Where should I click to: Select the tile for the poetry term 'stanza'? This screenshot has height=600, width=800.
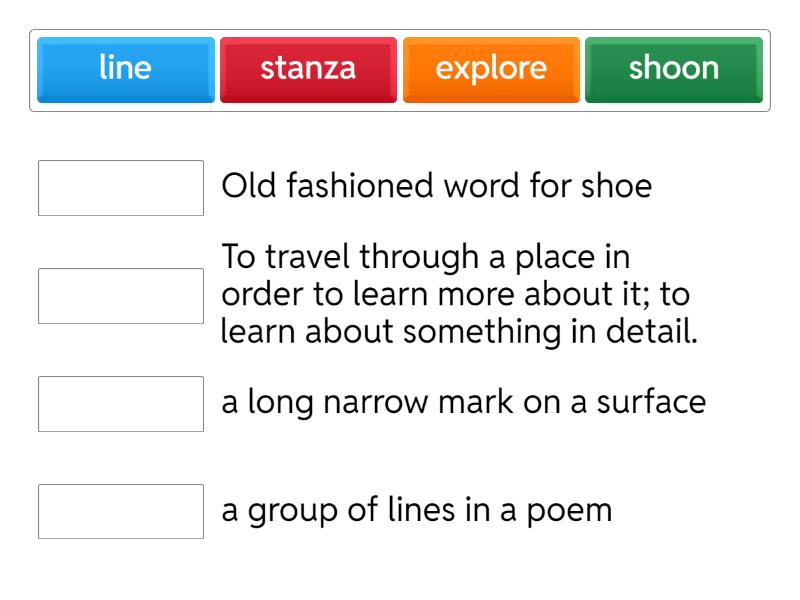pos(308,69)
